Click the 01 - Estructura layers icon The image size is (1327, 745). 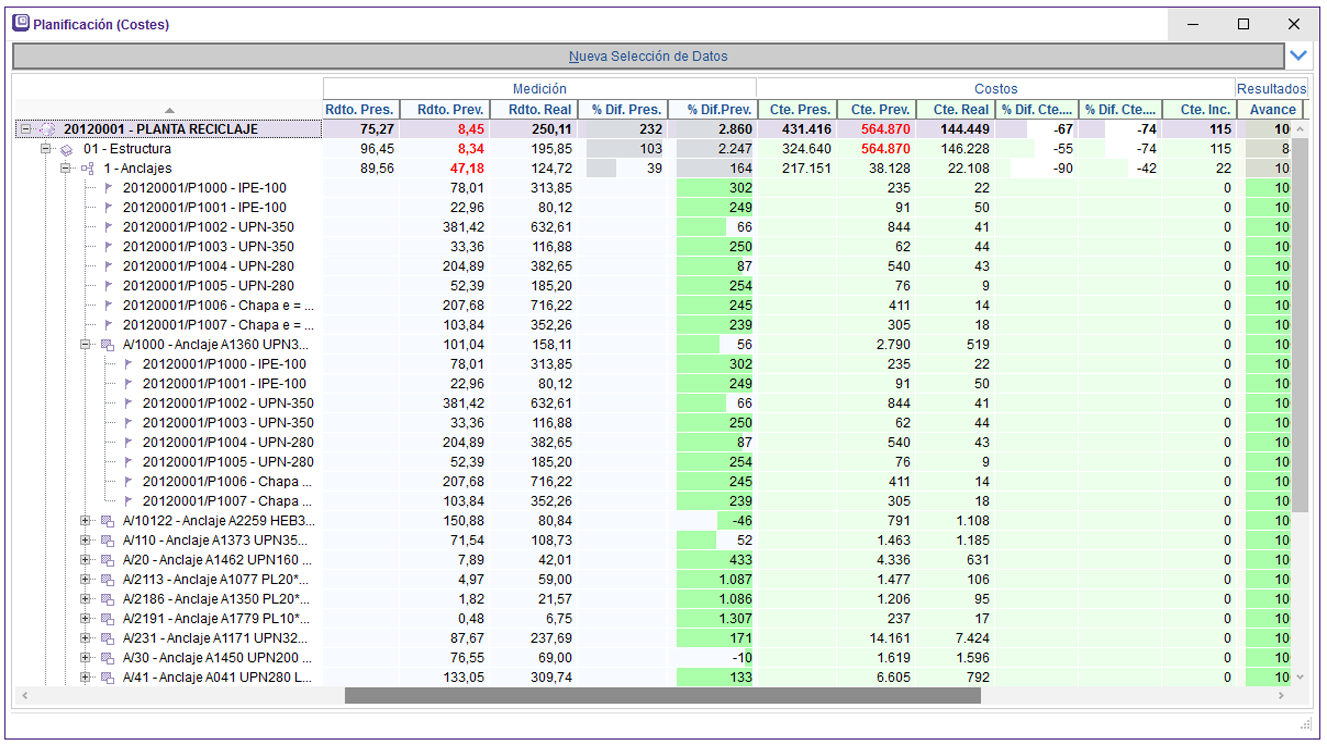66,149
